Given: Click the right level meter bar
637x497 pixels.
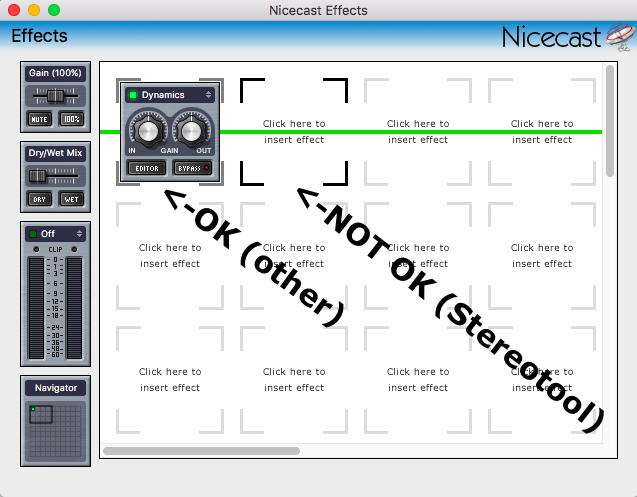Looking at the screenshot, I should 74,308.
